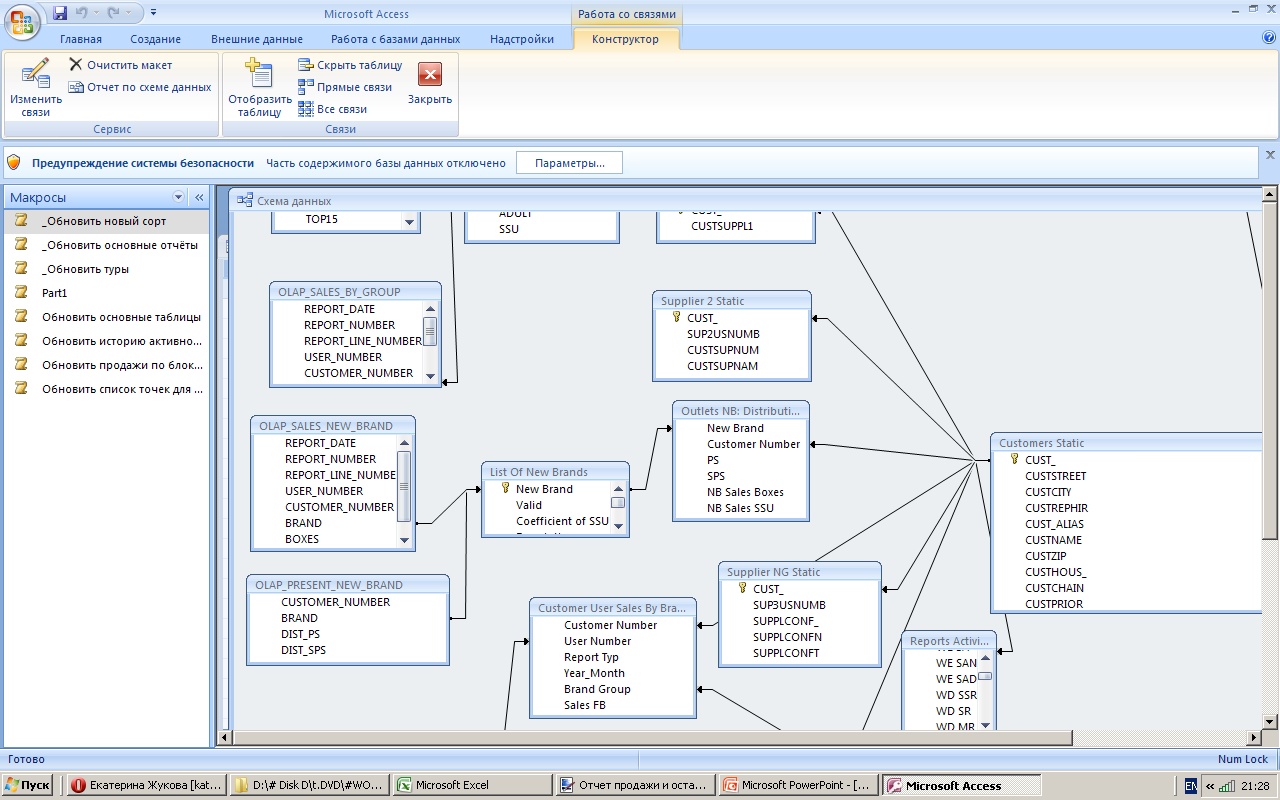Click scrollbar thumb in List Of New Brands
This screenshot has width=1280, height=800.
tap(618, 503)
